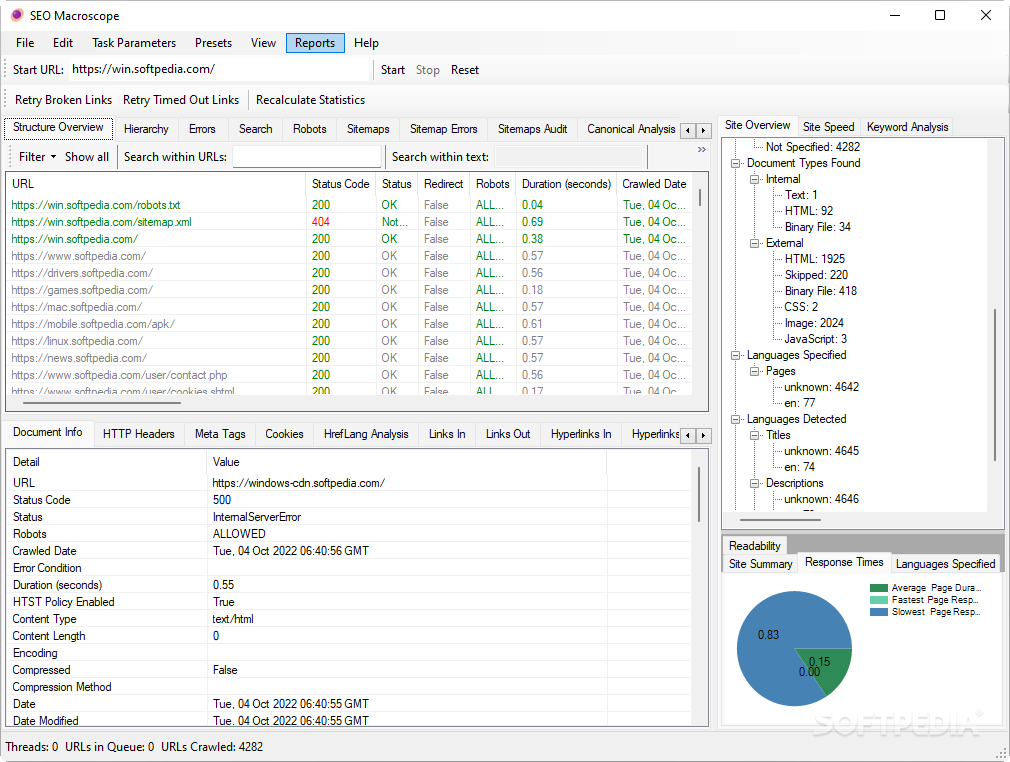Open the View menu
The height and width of the screenshot is (762, 1010).
pyautogui.click(x=263, y=43)
